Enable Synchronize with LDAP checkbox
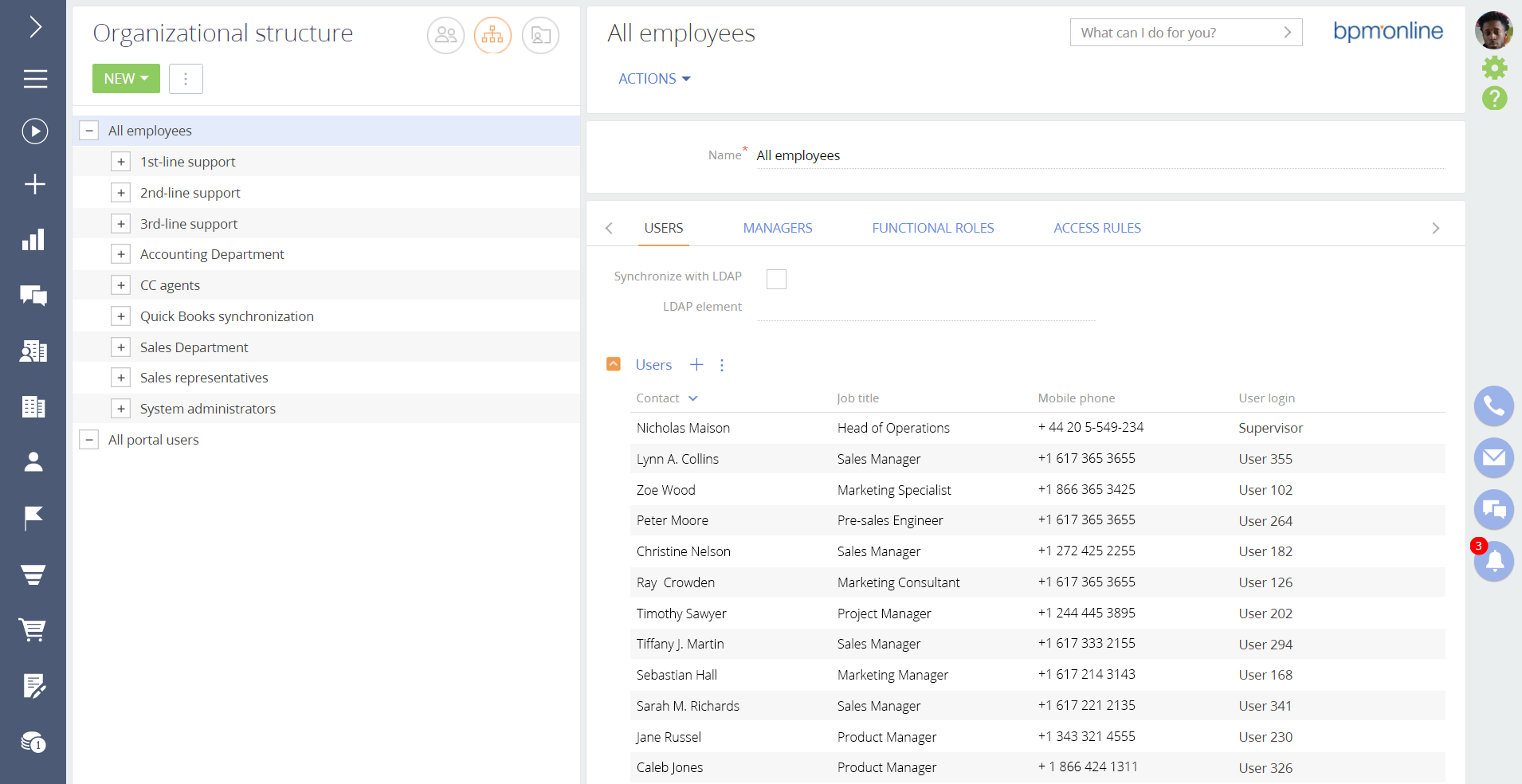The width and height of the screenshot is (1522, 784). (776, 279)
